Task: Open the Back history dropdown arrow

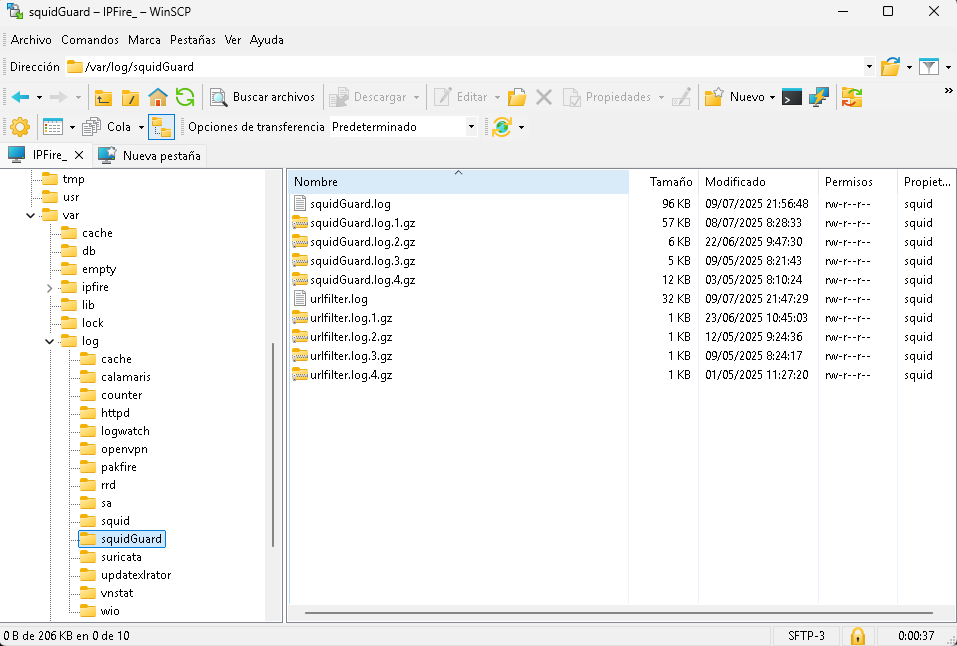Action: tap(39, 97)
